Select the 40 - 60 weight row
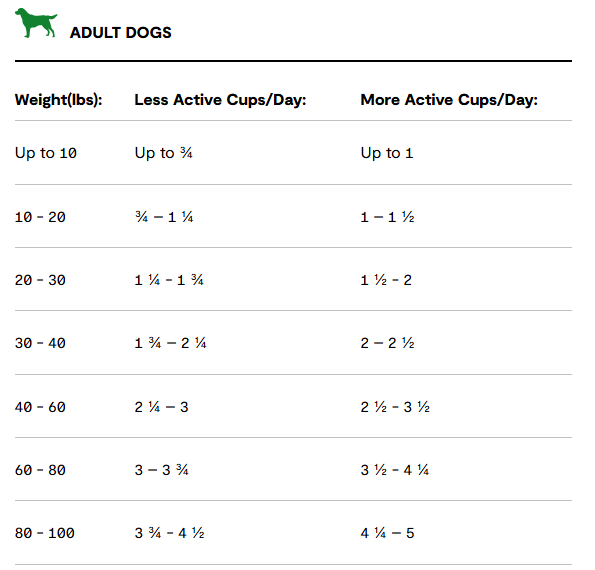This screenshot has width=595, height=570. tap(293, 406)
